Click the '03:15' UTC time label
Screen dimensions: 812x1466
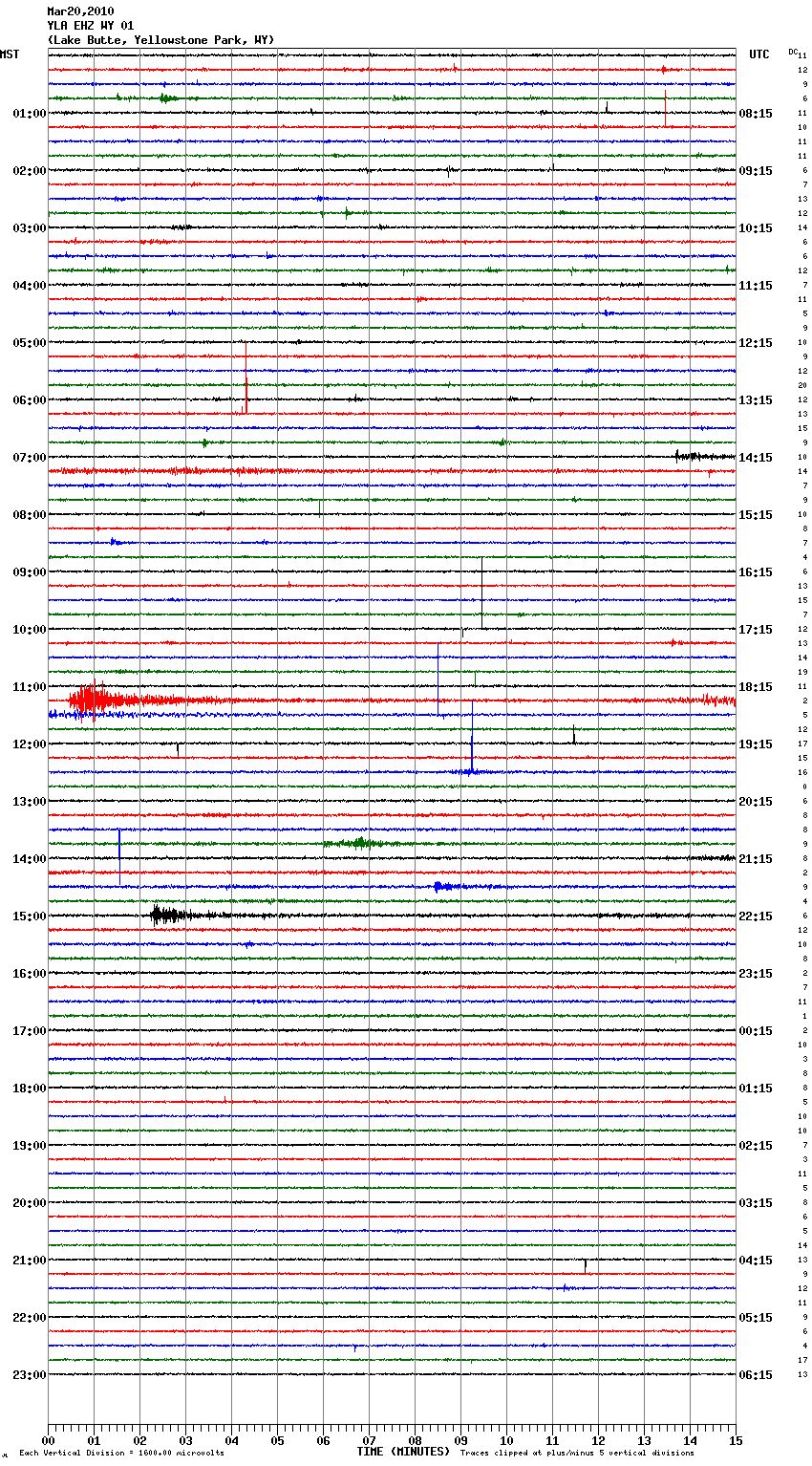tap(756, 1203)
